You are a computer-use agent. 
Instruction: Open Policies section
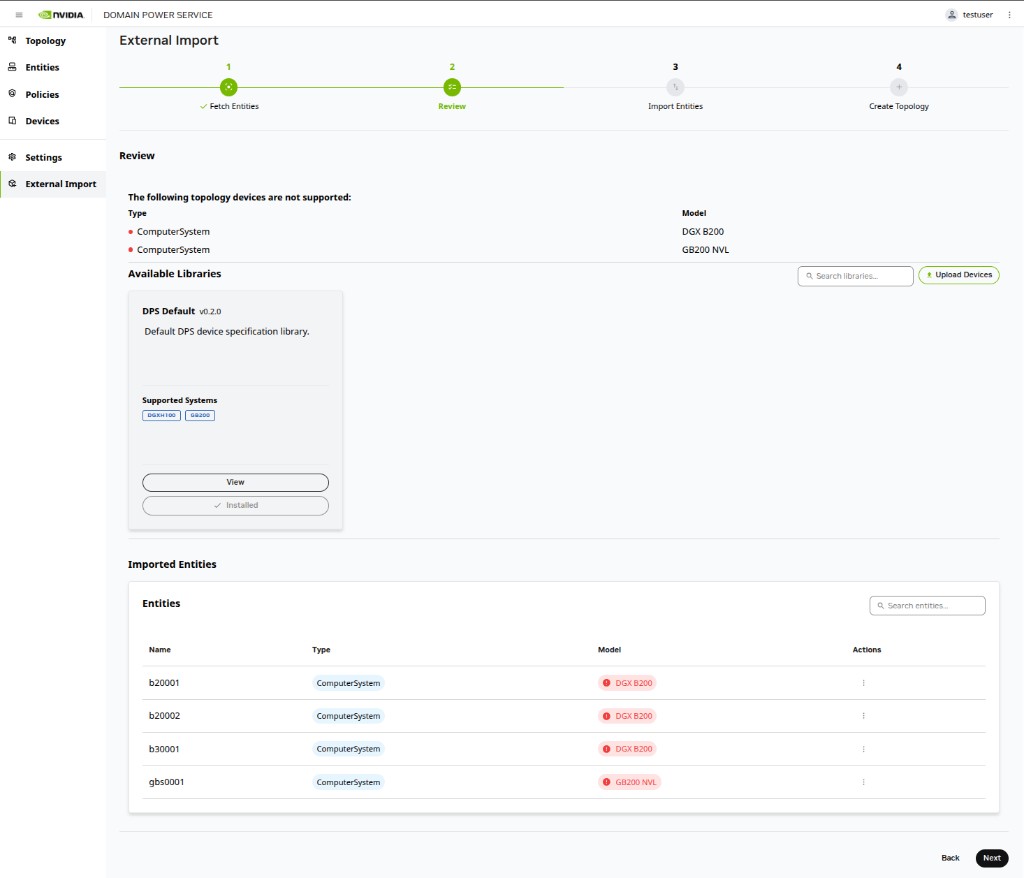(x=42, y=94)
